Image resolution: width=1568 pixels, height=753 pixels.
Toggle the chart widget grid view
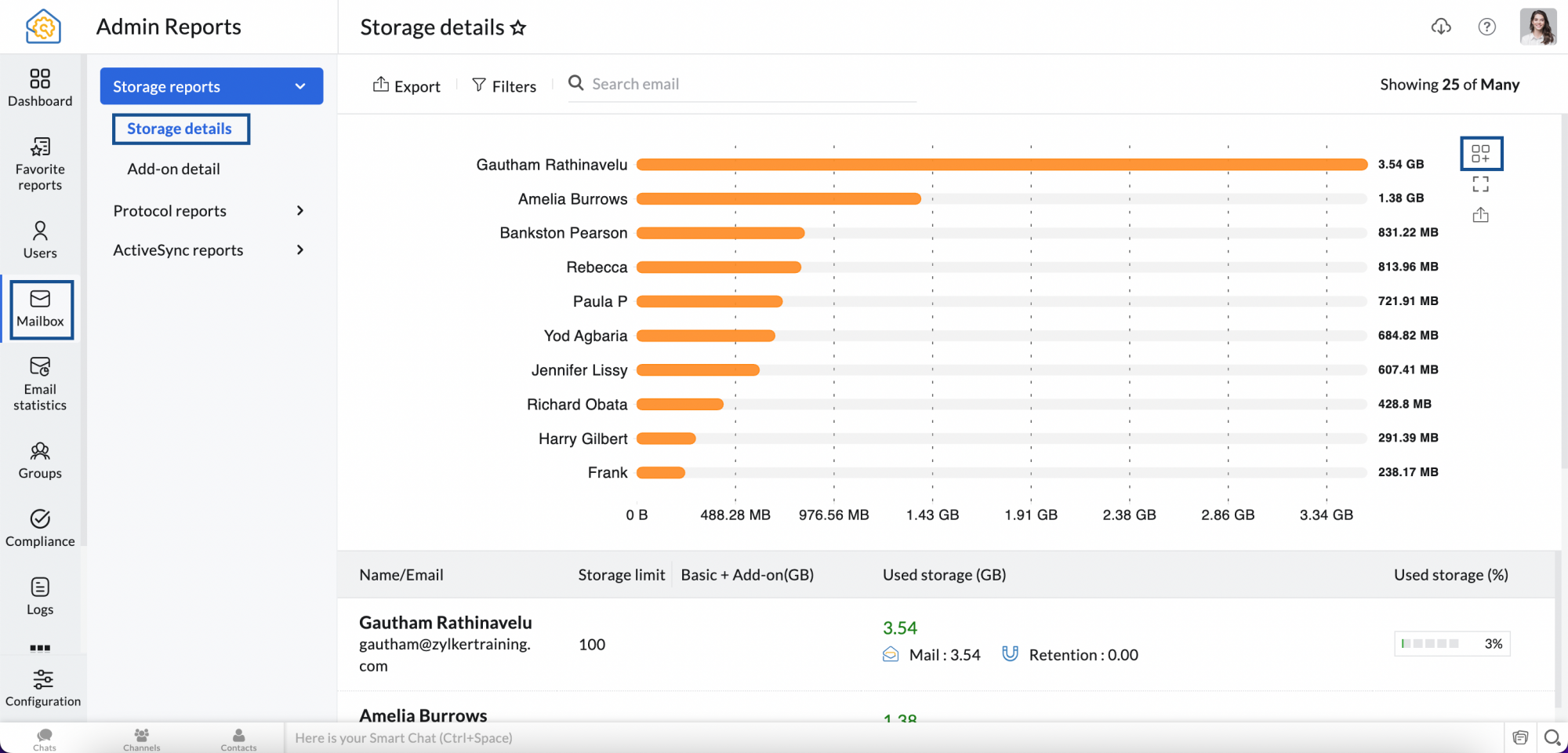(x=1480, y=154)
